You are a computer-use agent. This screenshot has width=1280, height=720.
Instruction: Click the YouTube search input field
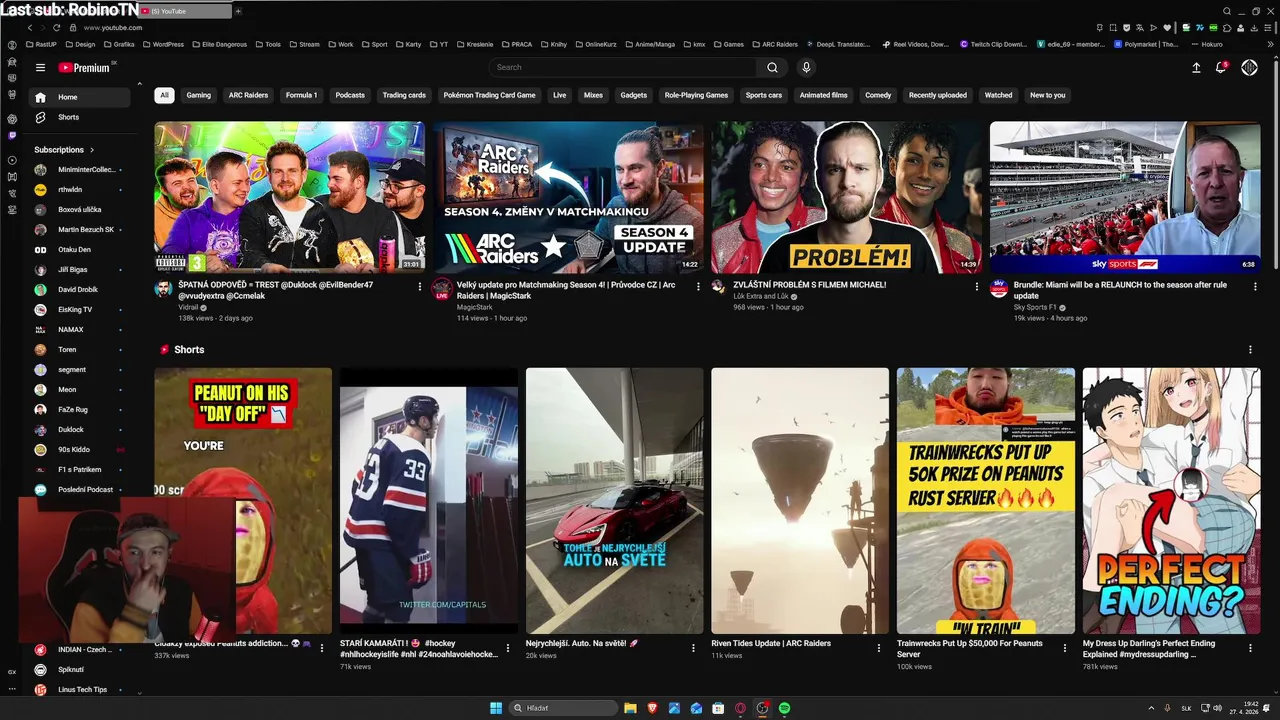(x=623, y=67)
